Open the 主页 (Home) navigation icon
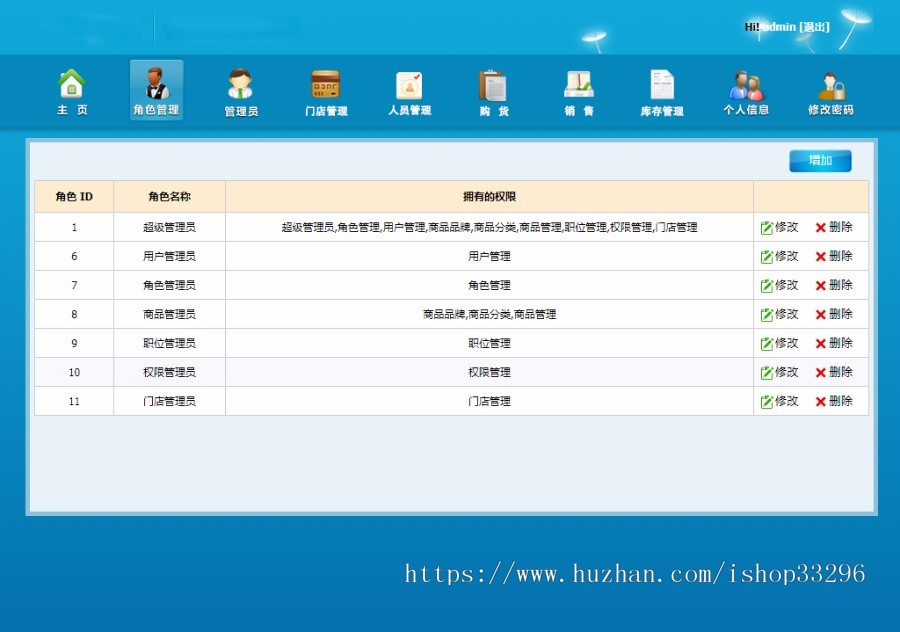This screenshot has height=632, width=900. [x=70, y=91]
